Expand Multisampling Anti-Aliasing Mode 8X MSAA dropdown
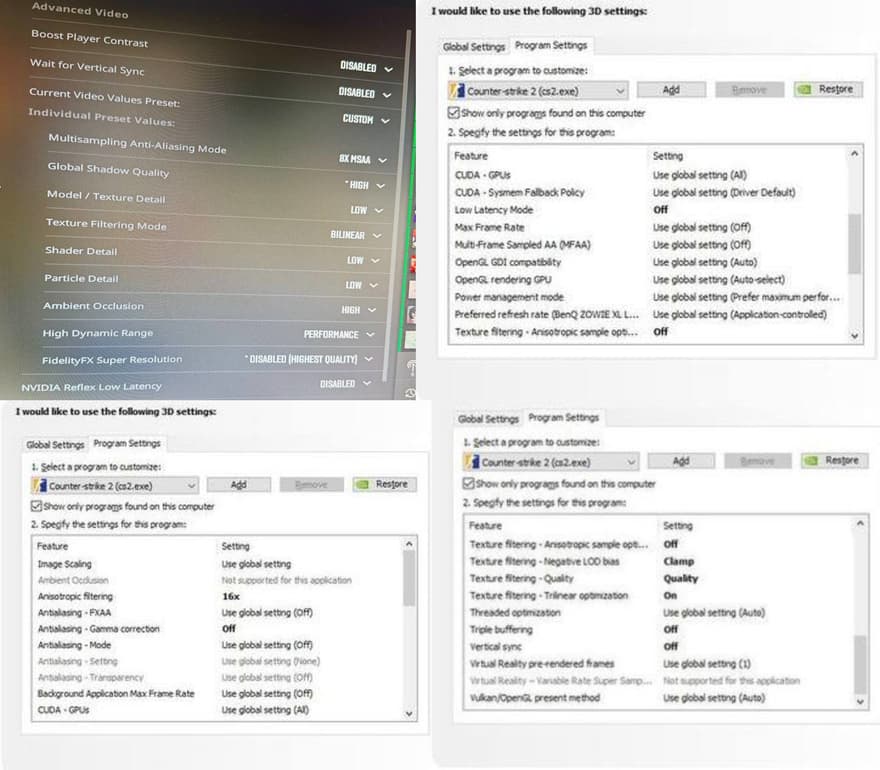 pyautogui.click(x=363, y=159)
